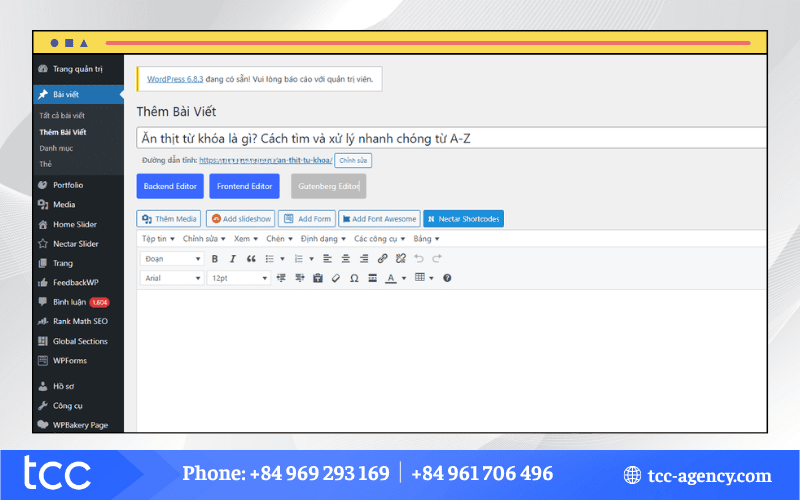Toggle bold formatting in the editor toolbar

pos(215,258)
